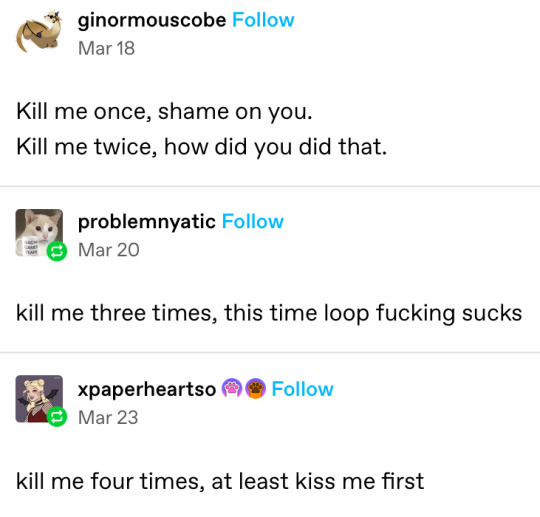Open xpaperheartso's blonde character avatar
The width and height of the screenshot is (540, 517).
39,399
